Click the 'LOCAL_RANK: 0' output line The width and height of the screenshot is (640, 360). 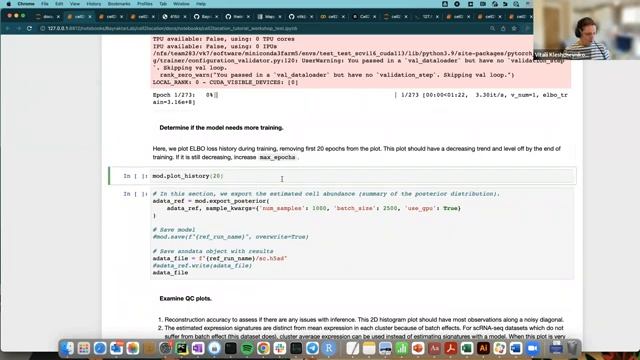(x=225, y=82)
